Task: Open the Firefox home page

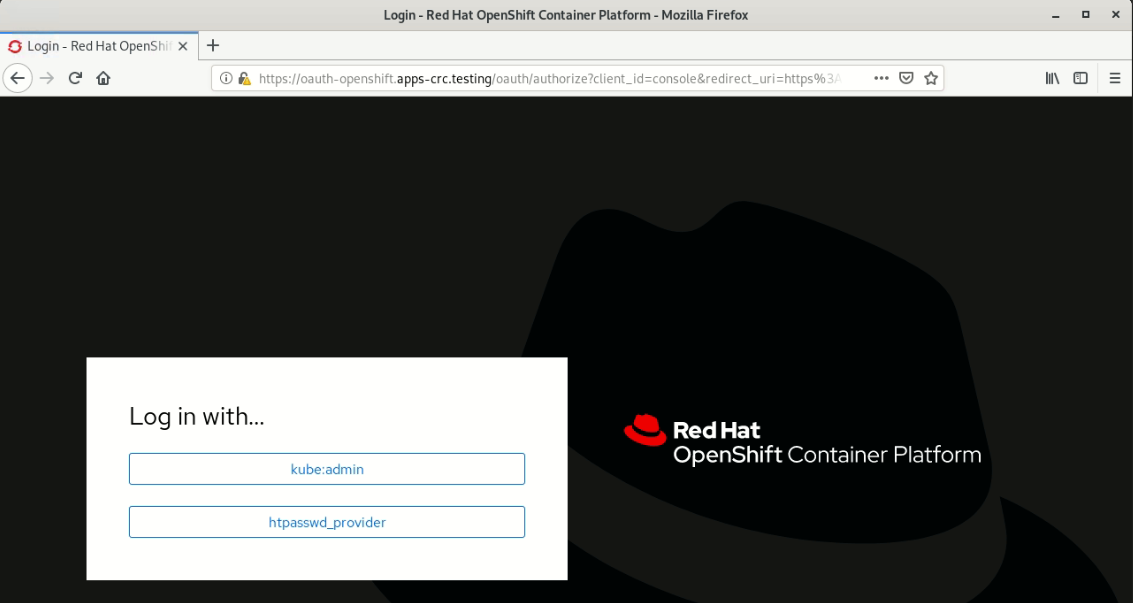Action: point(103,78)
